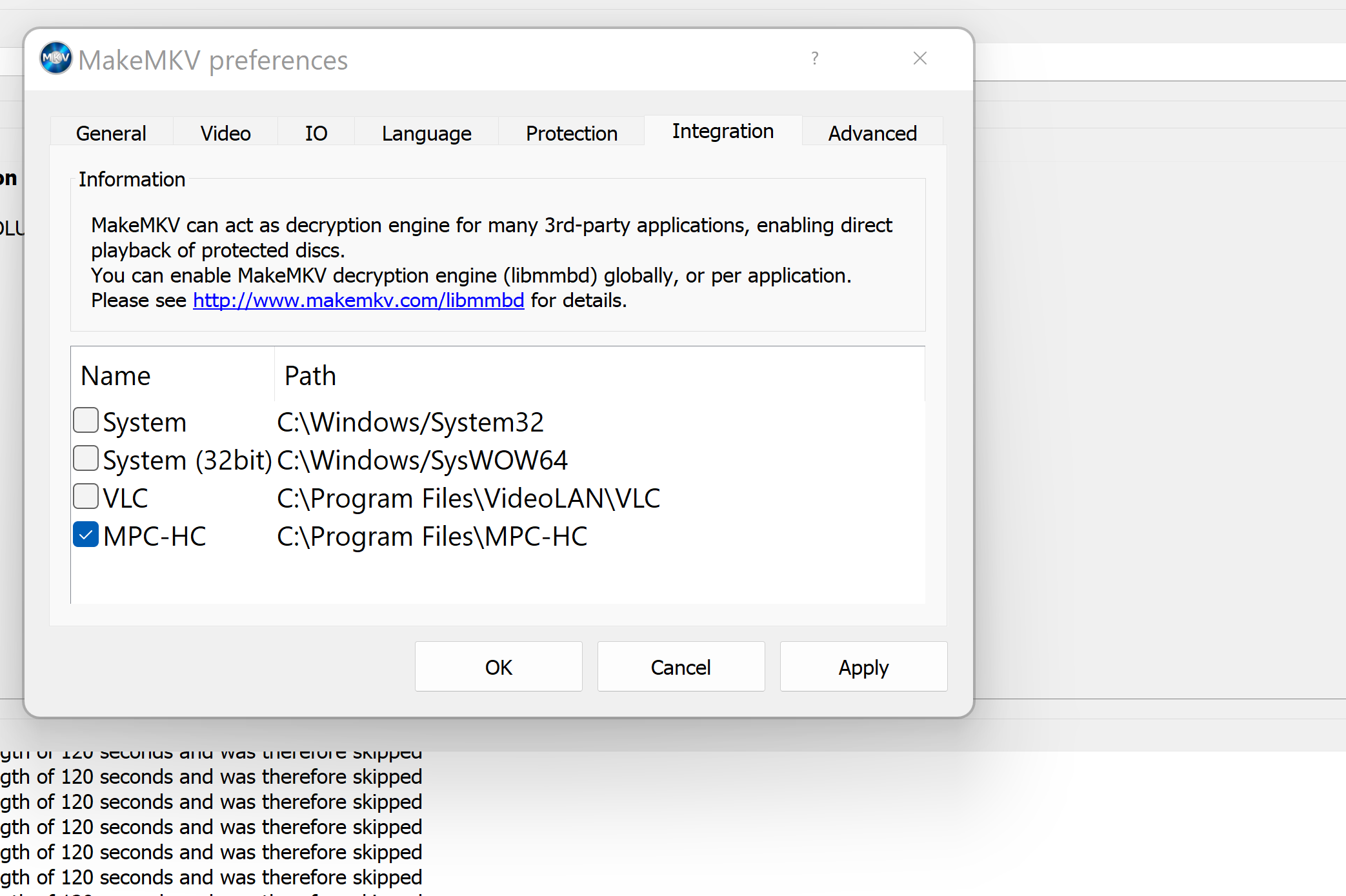Click Apply to save preferences

(863, 667)
